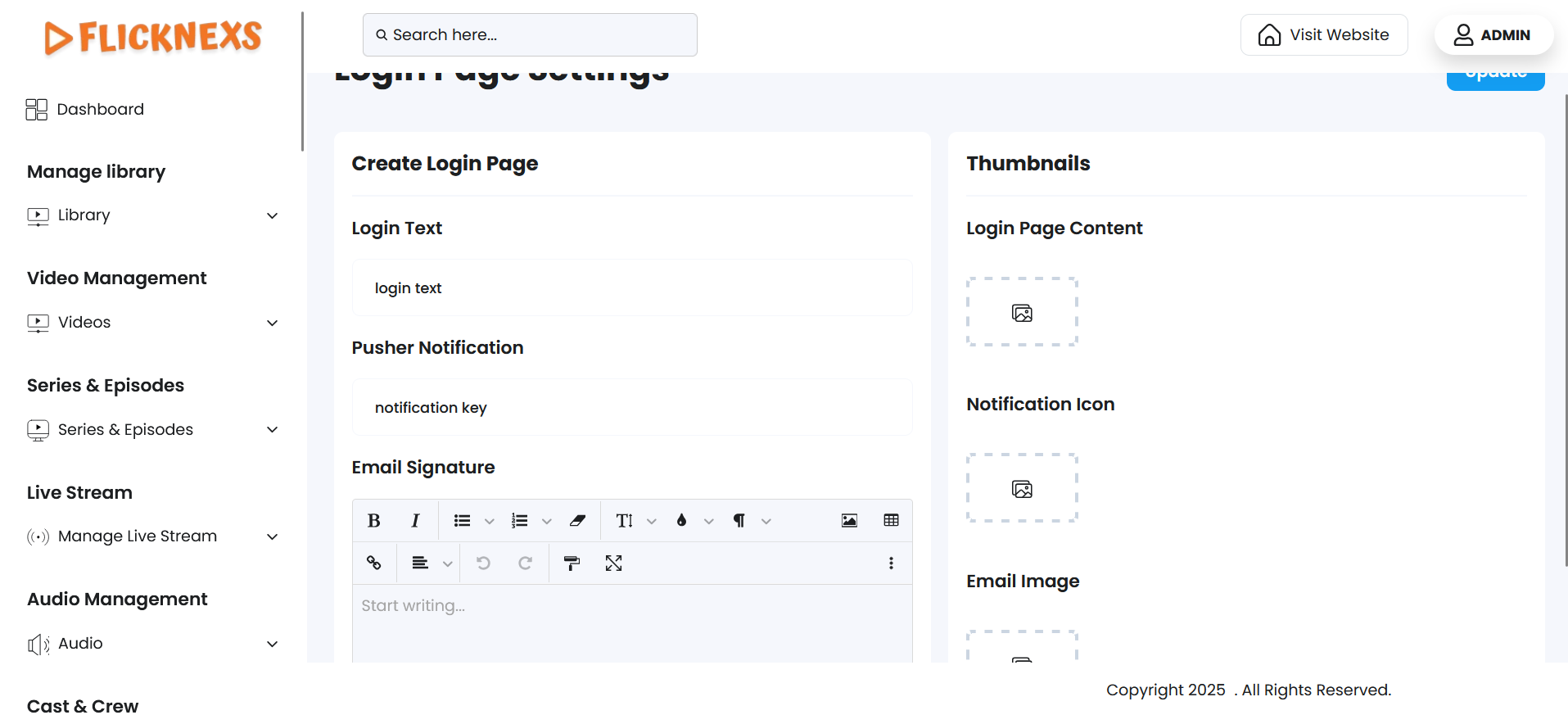Open the editor's more options menu
The height and width of the screenshot is (715, 1568).
tap(891, 563)
